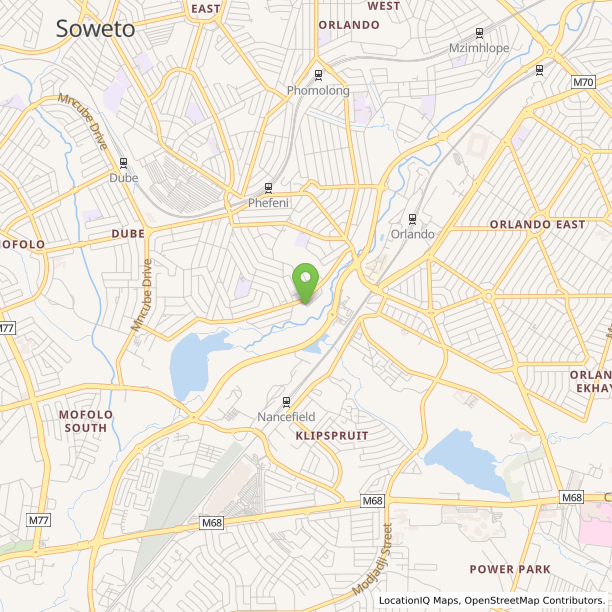Click the M68 shield near Modjadji Street
612x612 pixels.
[373, 501]
